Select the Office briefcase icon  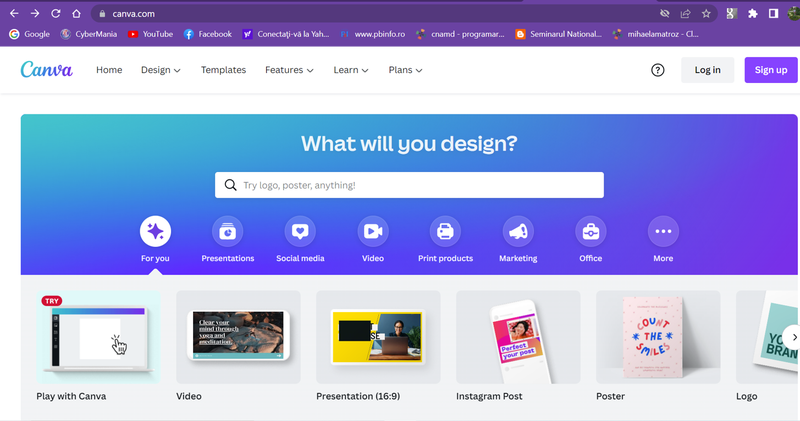click(591, 231)
